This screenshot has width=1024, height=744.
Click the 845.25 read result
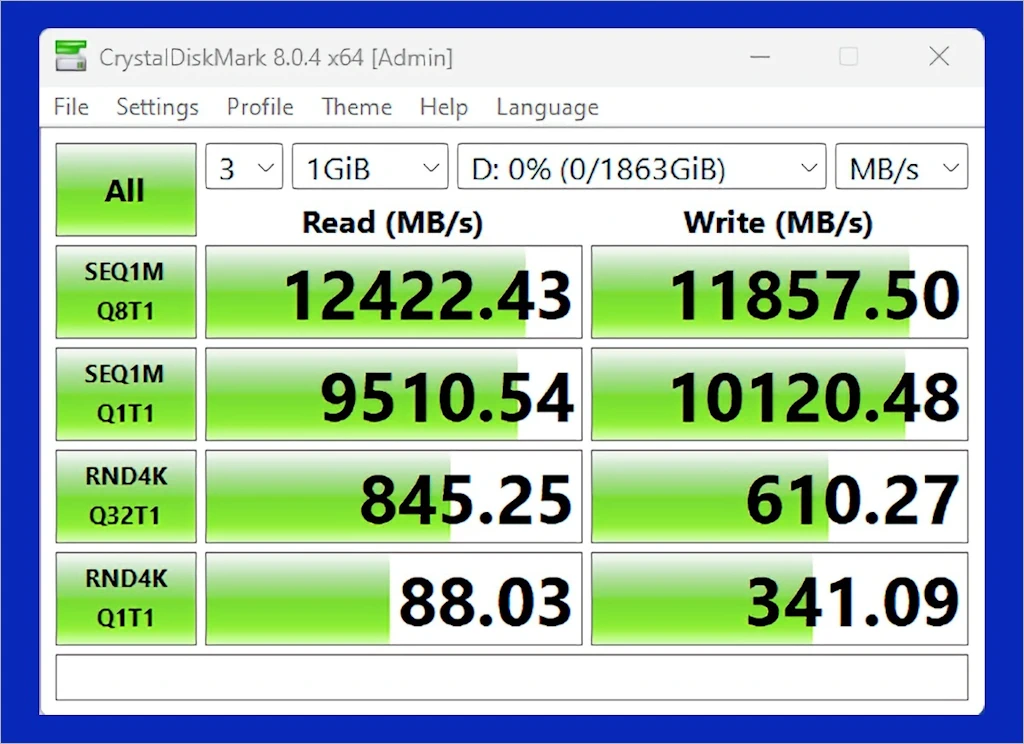pos(393,496)
